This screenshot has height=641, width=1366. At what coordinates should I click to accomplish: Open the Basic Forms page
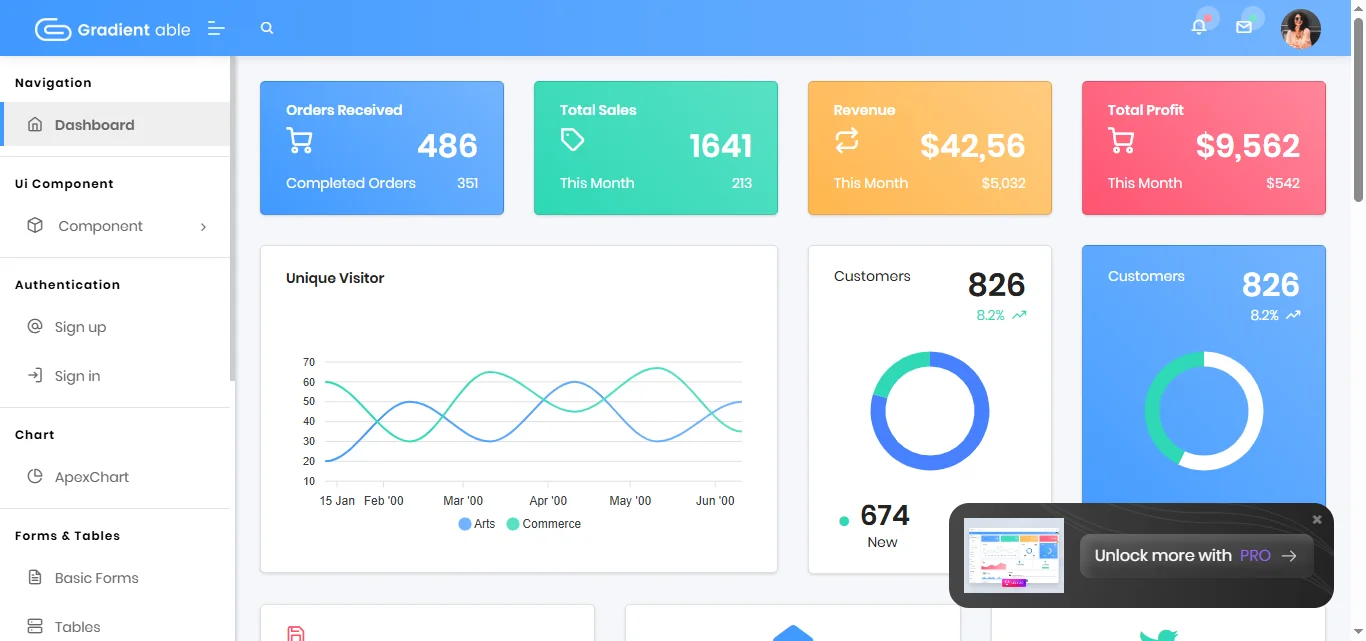[116, 578]
